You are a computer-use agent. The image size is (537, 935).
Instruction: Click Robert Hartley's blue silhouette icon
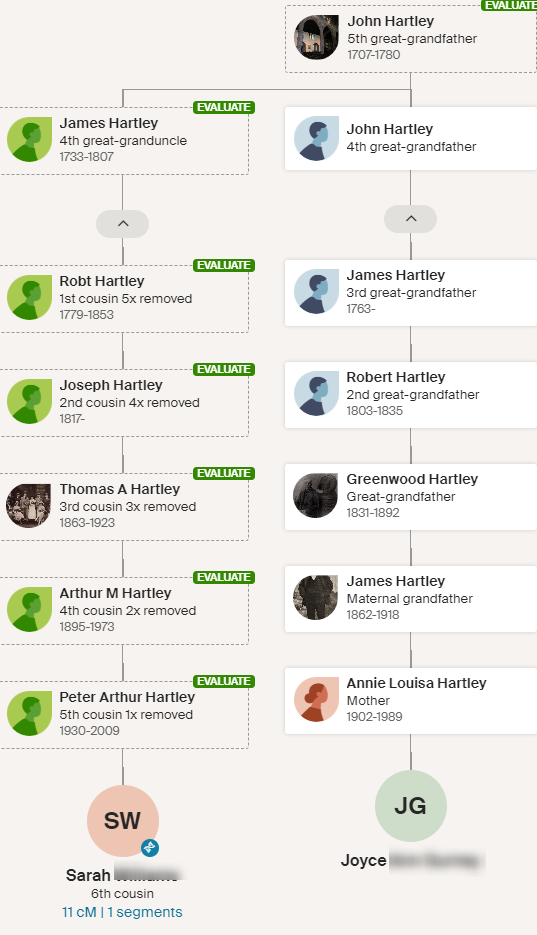(316, 394)
